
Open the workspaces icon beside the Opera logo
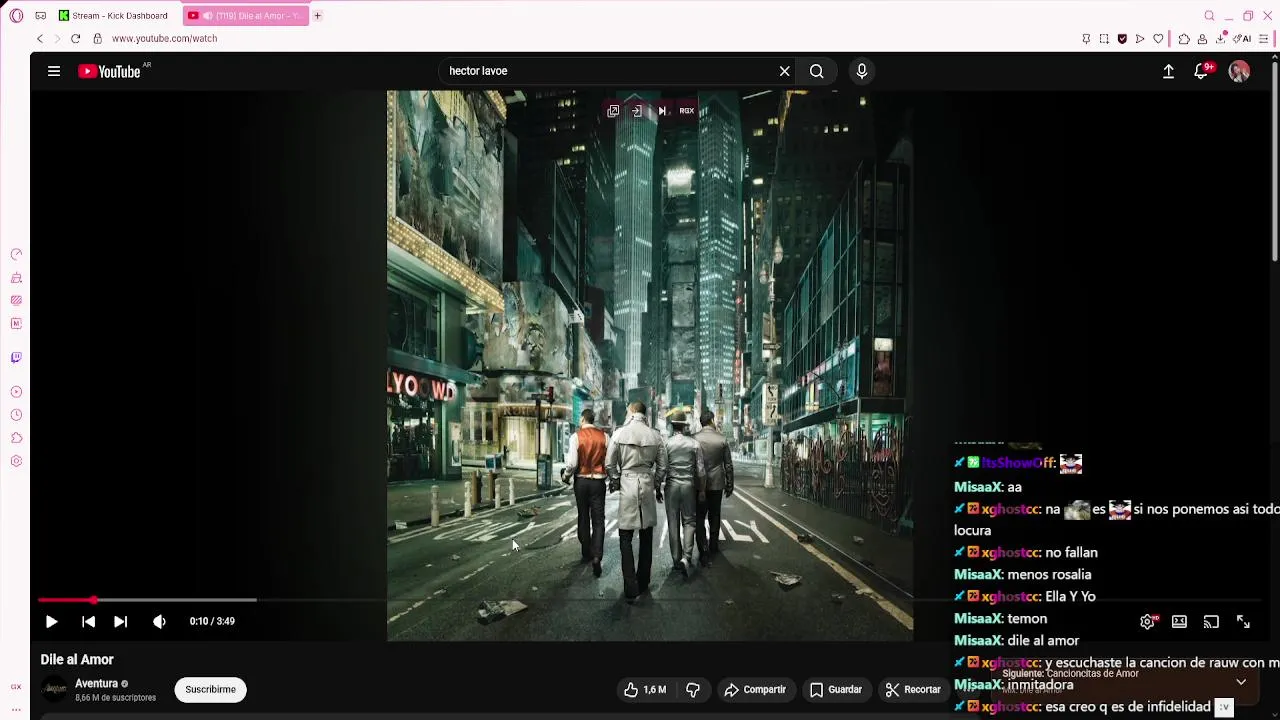pyautogui.click(x=40, y=16)
